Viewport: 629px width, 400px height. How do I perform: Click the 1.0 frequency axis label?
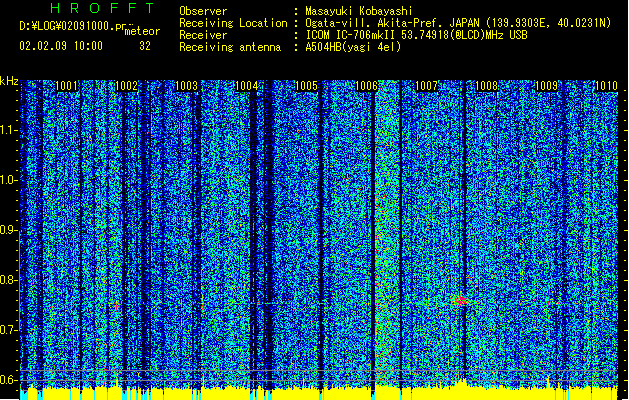pos(9,181)
